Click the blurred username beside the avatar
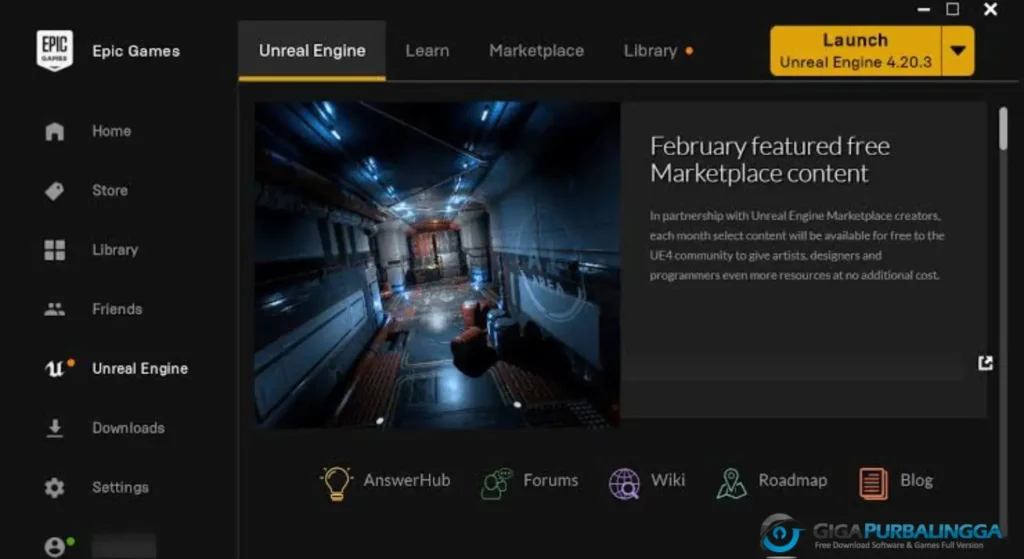Image resolution: width=1024 pixels, height=559 pixels. click(x=123, y=547)
